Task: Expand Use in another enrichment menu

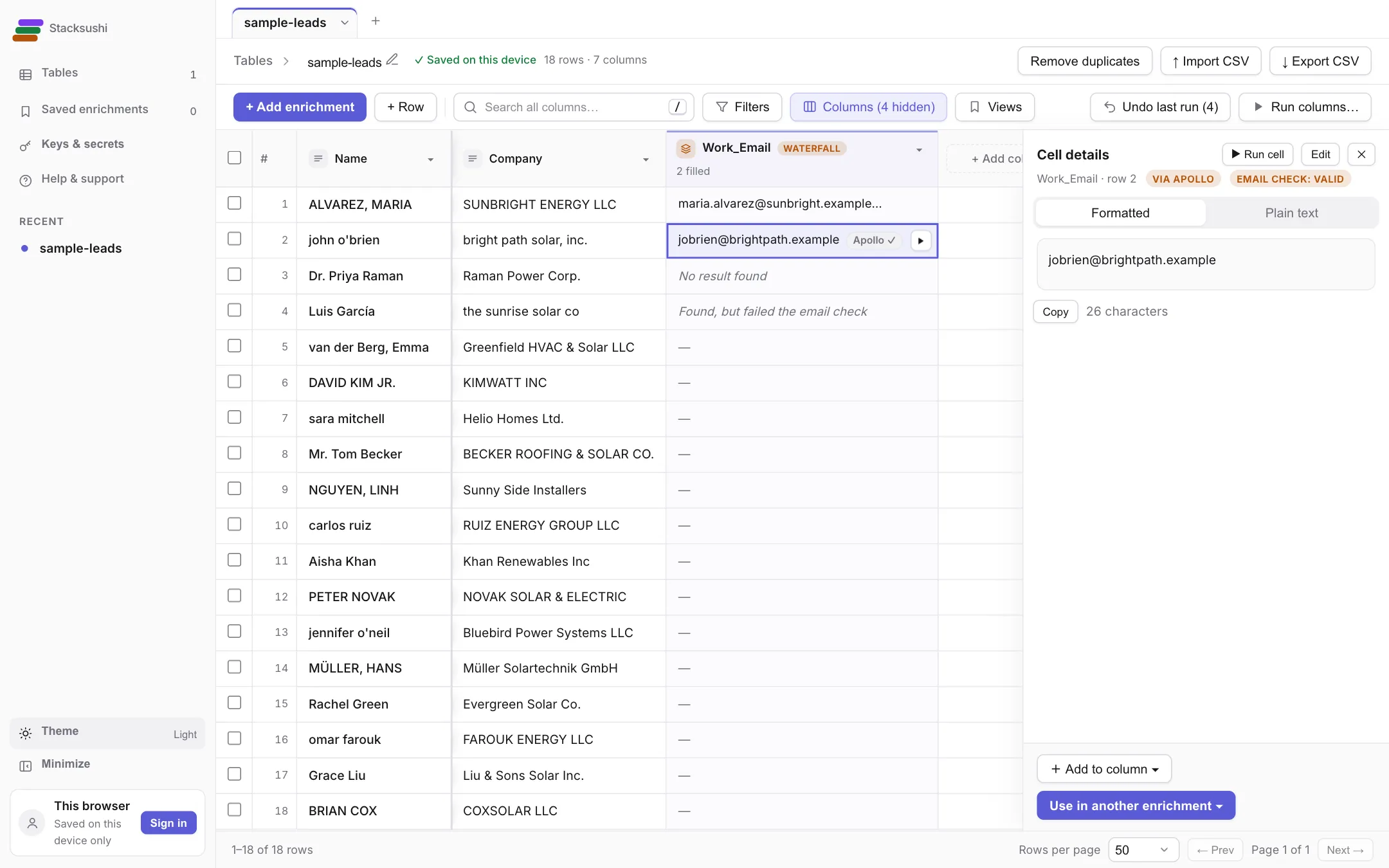Action: 1136,806
